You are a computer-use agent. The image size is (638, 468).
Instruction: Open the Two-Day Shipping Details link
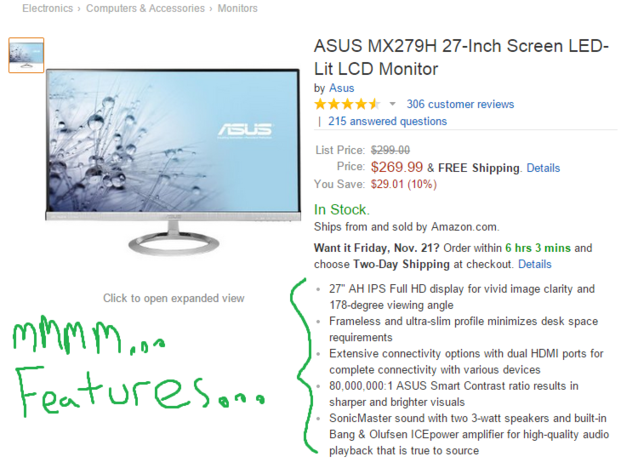[x=535, y=264]
